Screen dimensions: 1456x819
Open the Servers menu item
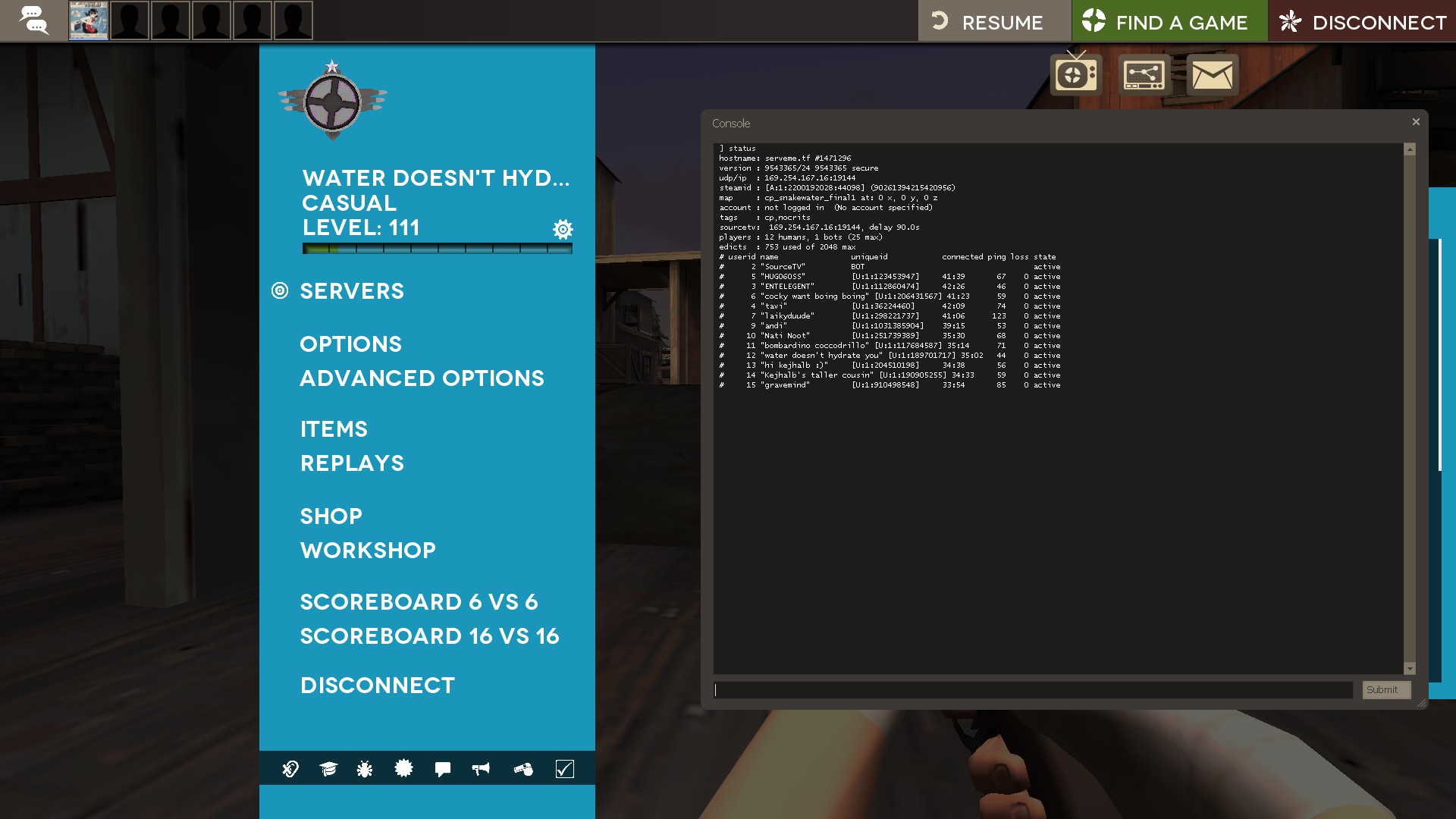tap(352, 291)
